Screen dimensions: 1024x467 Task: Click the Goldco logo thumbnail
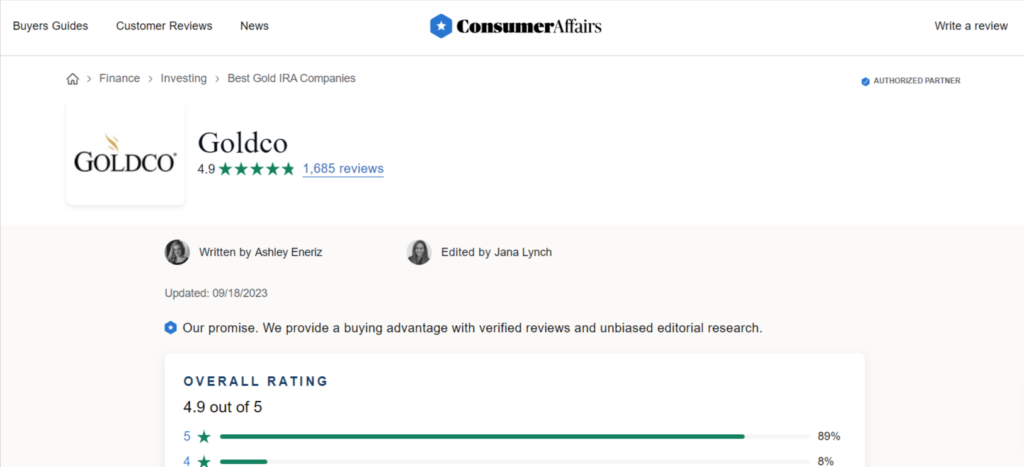pos(125,152)
